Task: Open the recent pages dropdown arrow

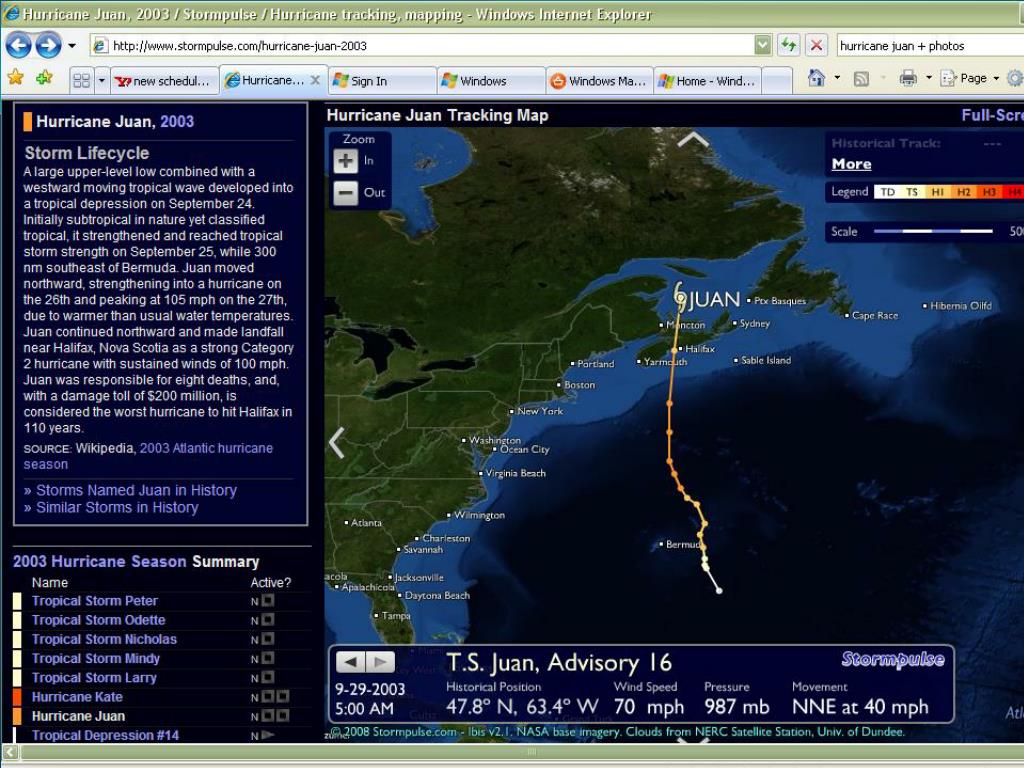Action: coord(72,46)
